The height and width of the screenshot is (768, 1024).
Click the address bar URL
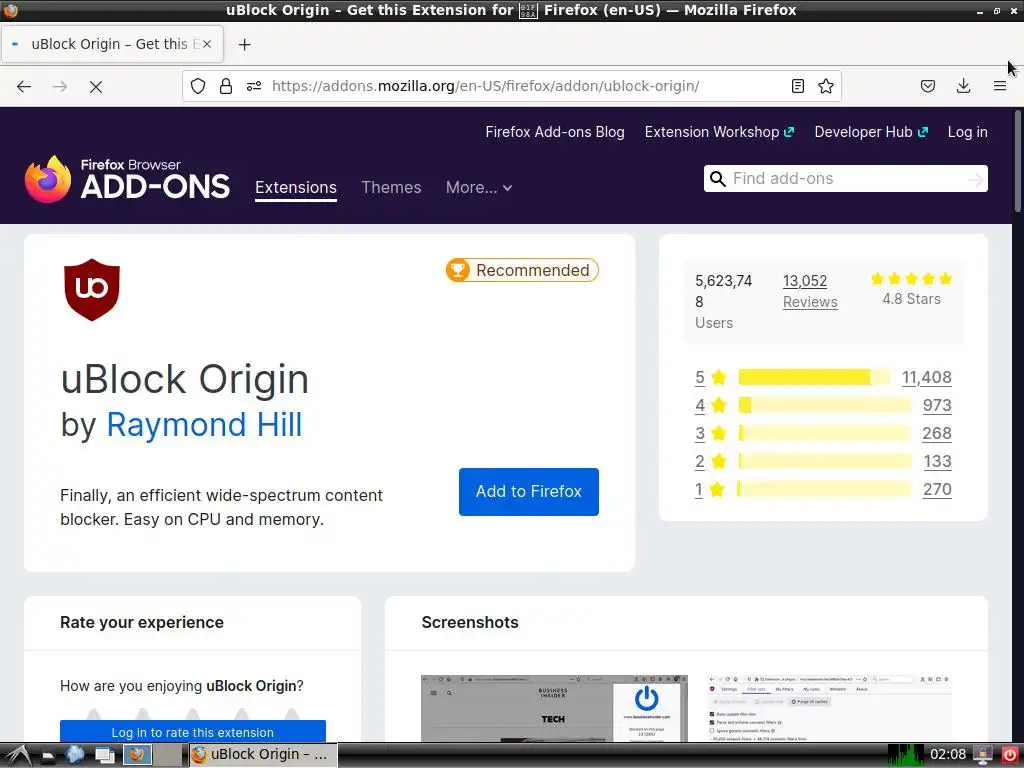tap(485, 86)
